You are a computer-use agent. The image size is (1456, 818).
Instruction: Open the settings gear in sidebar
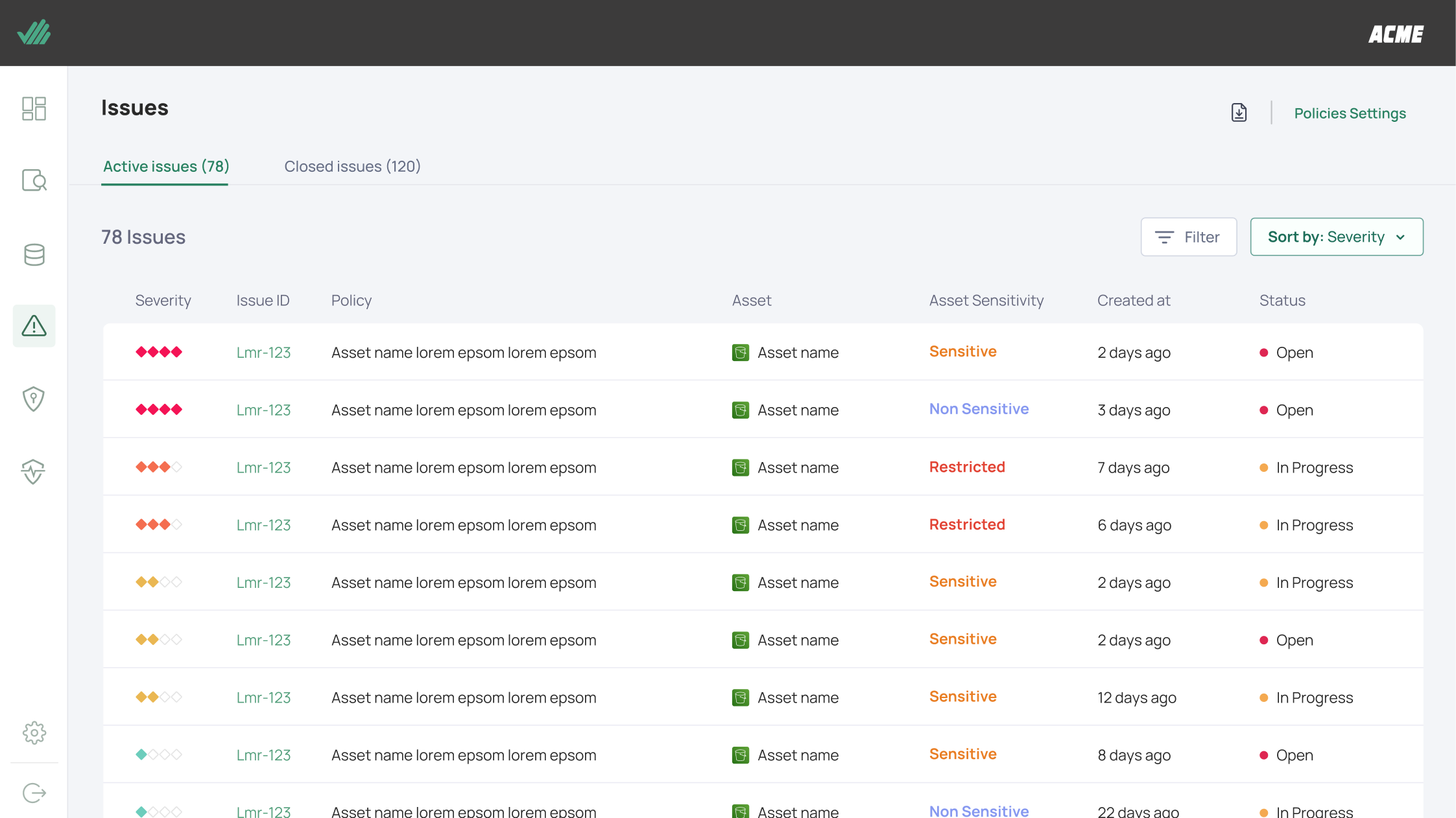pyautogui.click(x=34, y=733)
